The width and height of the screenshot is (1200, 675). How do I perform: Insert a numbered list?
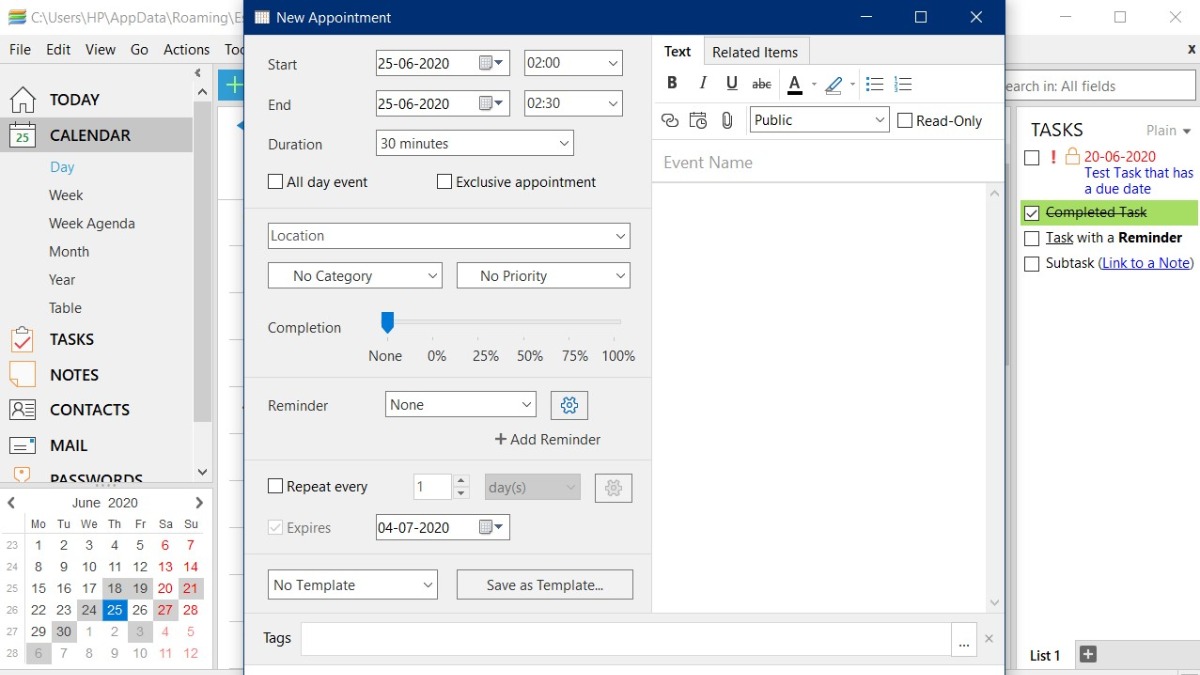click(903, 84)
